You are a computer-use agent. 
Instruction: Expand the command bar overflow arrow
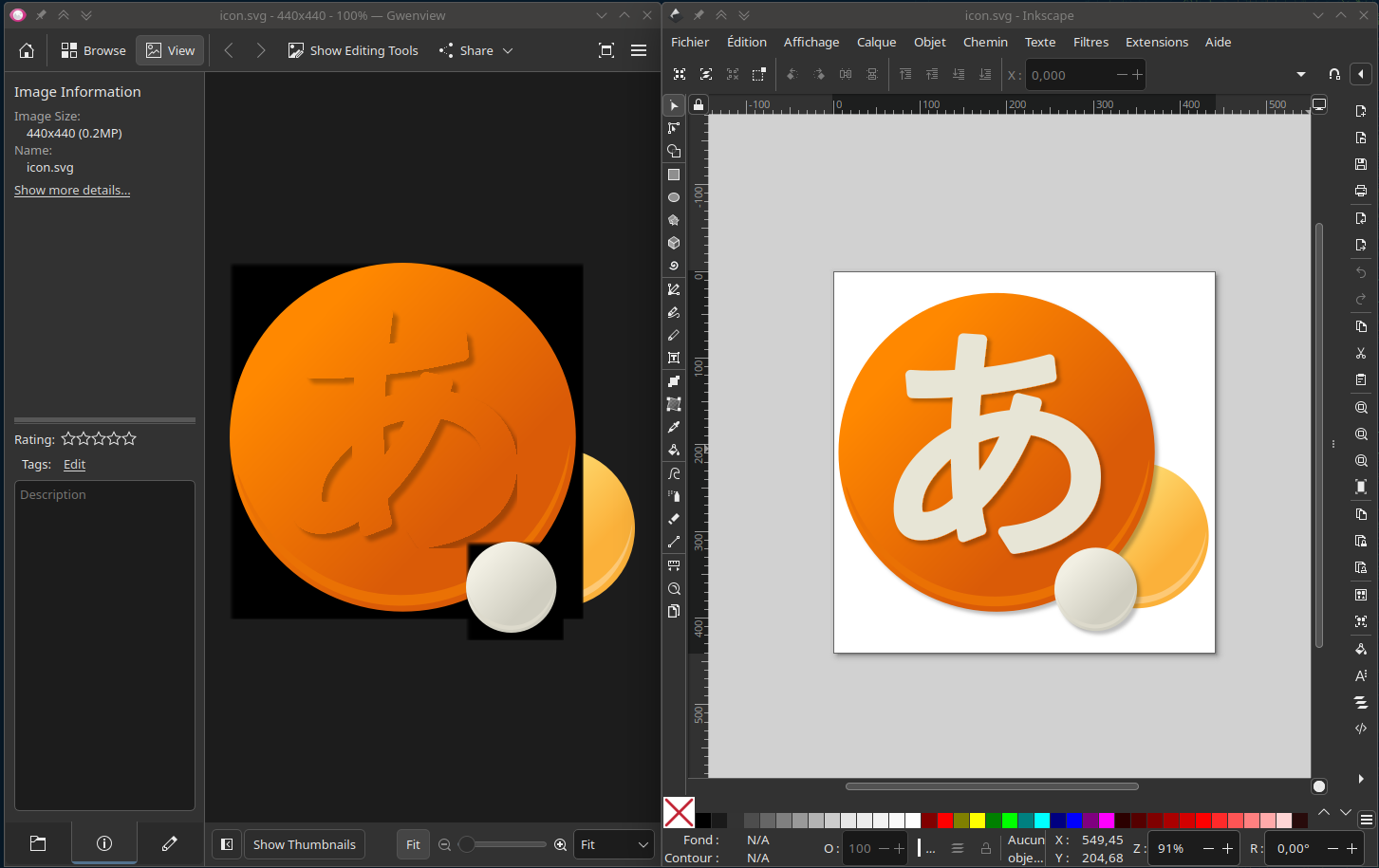[1361, 779]
